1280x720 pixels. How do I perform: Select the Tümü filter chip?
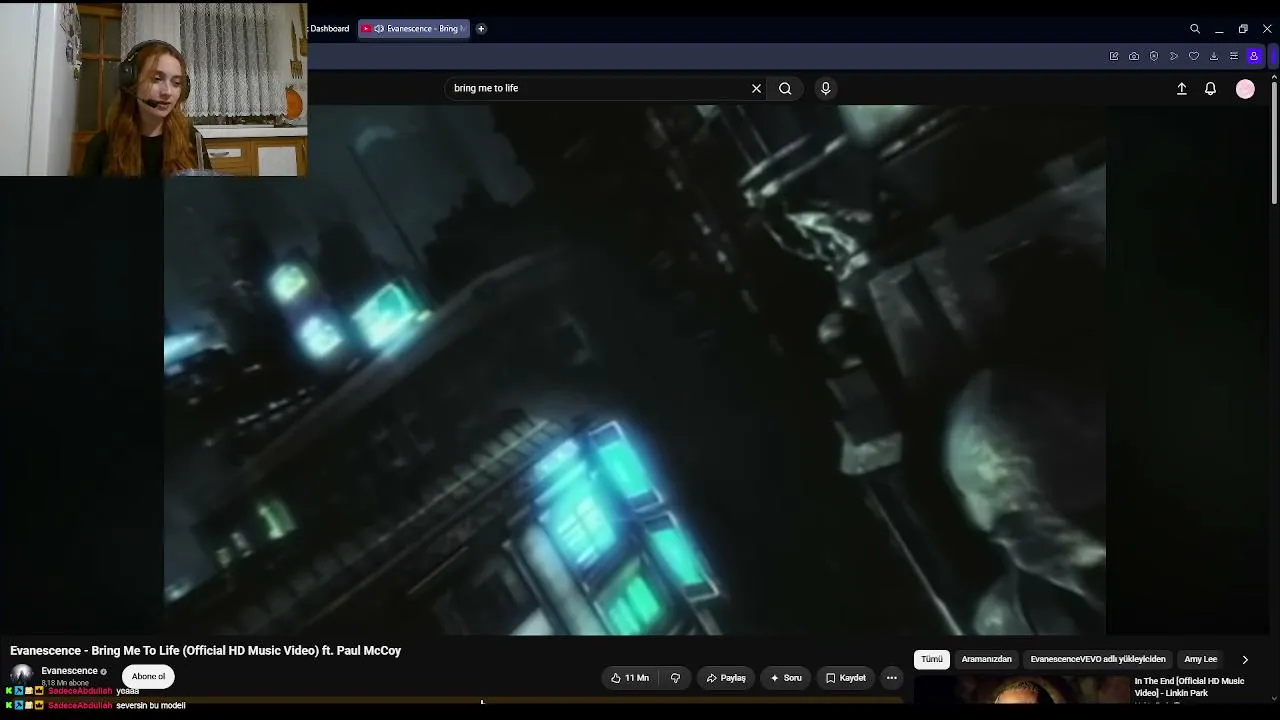click(x=932, y=660)
